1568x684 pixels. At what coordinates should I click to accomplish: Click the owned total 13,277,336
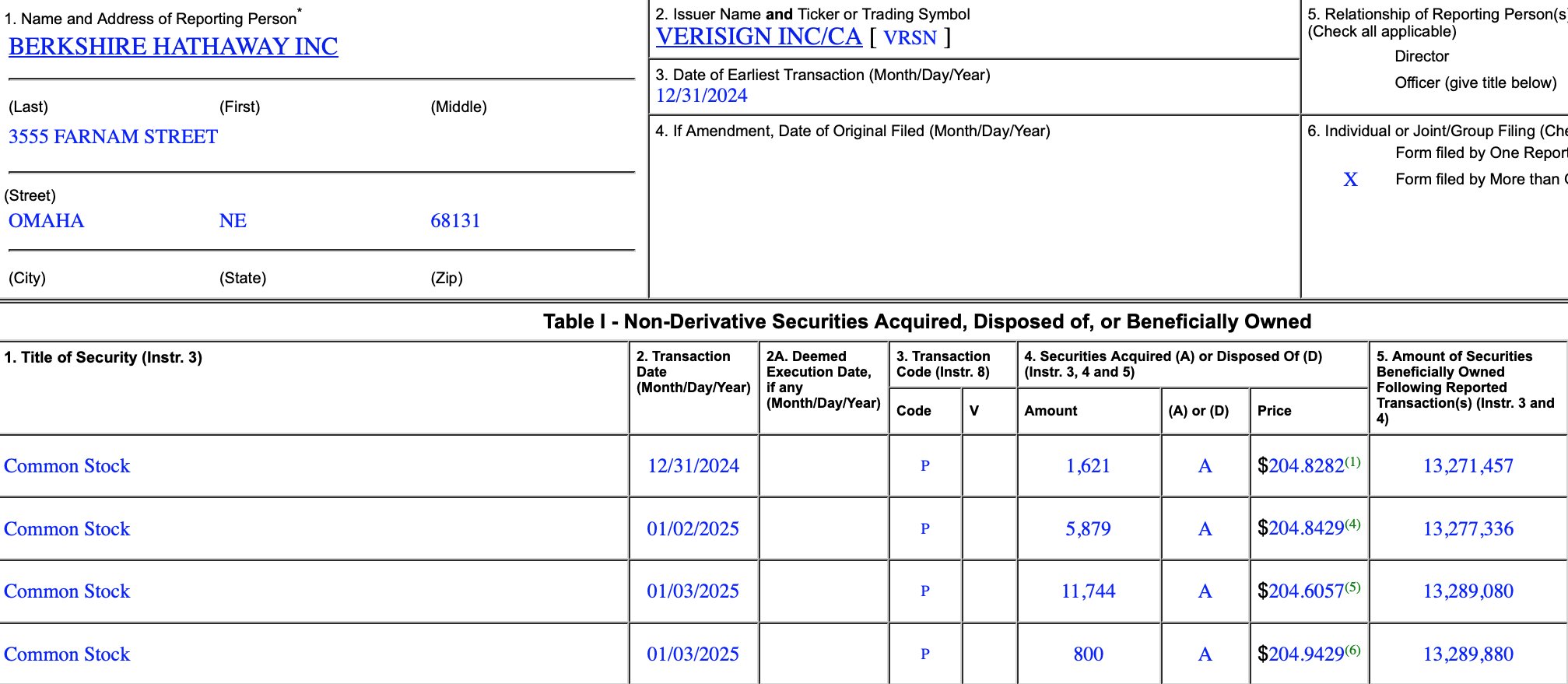pyautogui.click(x=1468, y=529)
